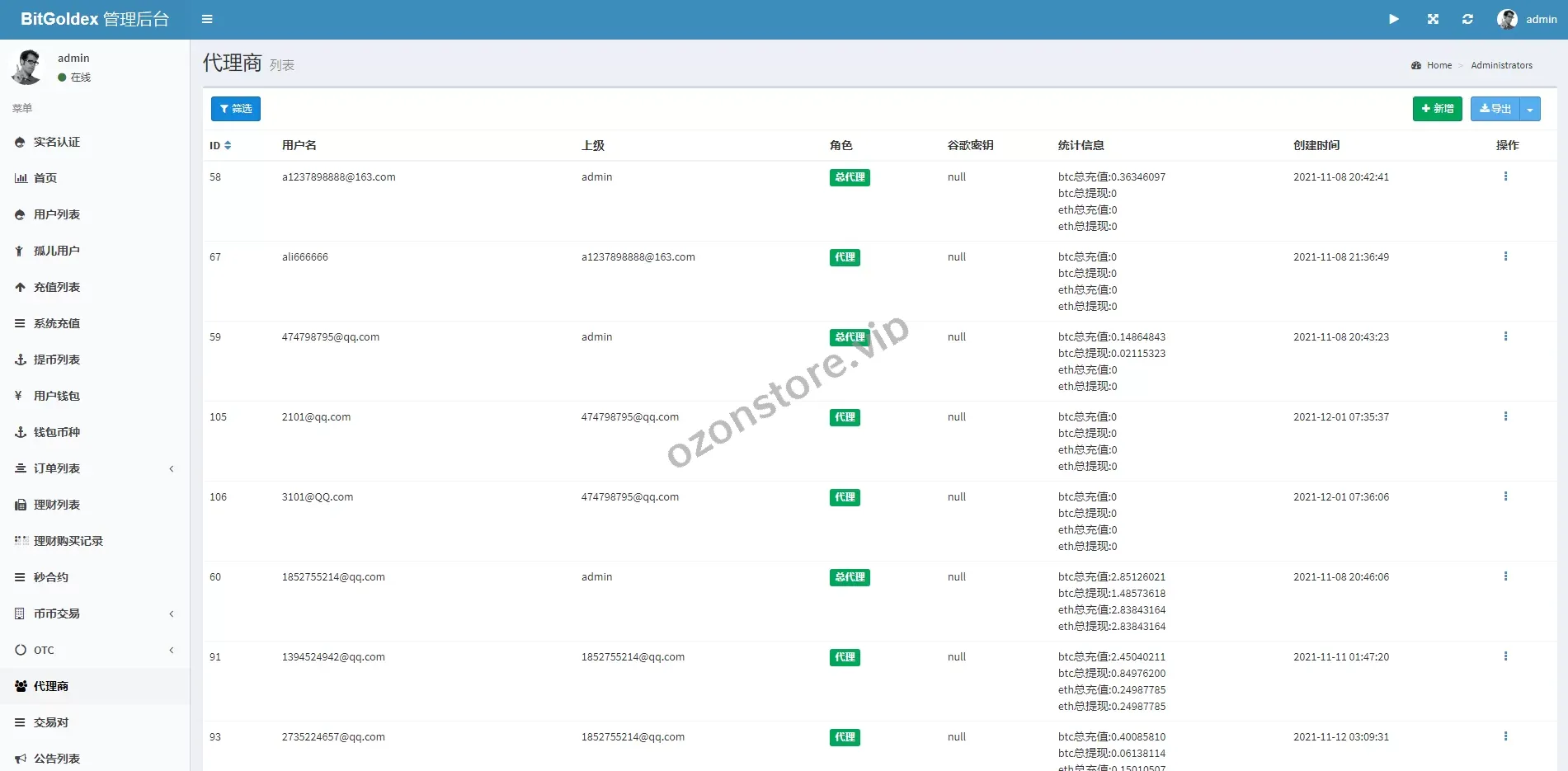
Task: Select the 实名认证 sidebar icon
Action: (x=18, y=142)
